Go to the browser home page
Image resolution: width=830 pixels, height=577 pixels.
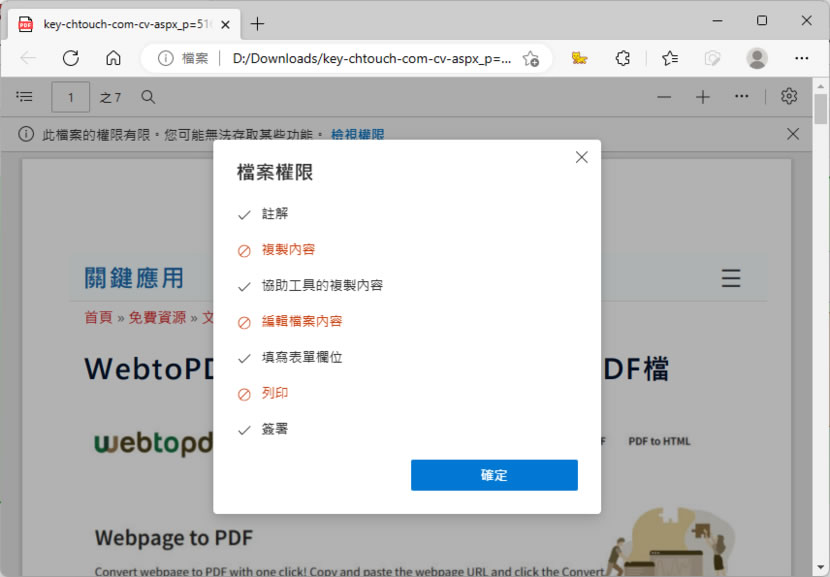tap(113, 58)
